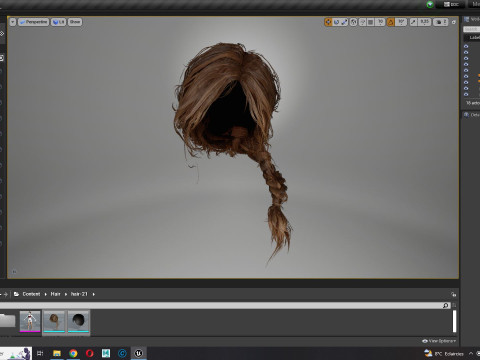Open camera speed setting

(441, 22)
